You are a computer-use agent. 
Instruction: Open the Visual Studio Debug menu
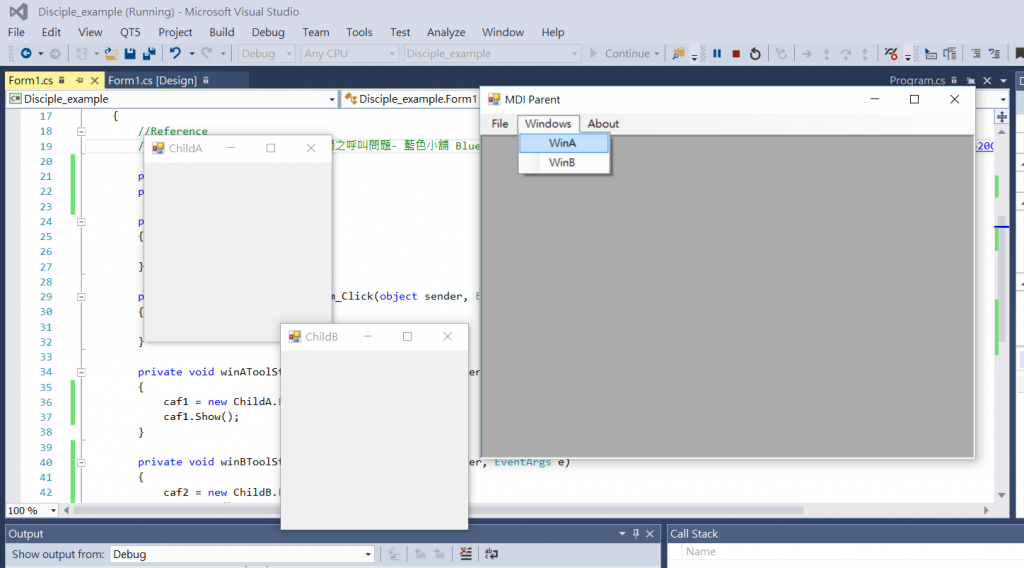pos(268,32)
